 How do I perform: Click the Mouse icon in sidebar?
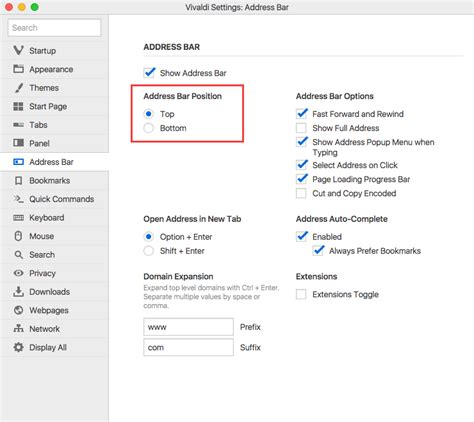(x=18, y=236)
